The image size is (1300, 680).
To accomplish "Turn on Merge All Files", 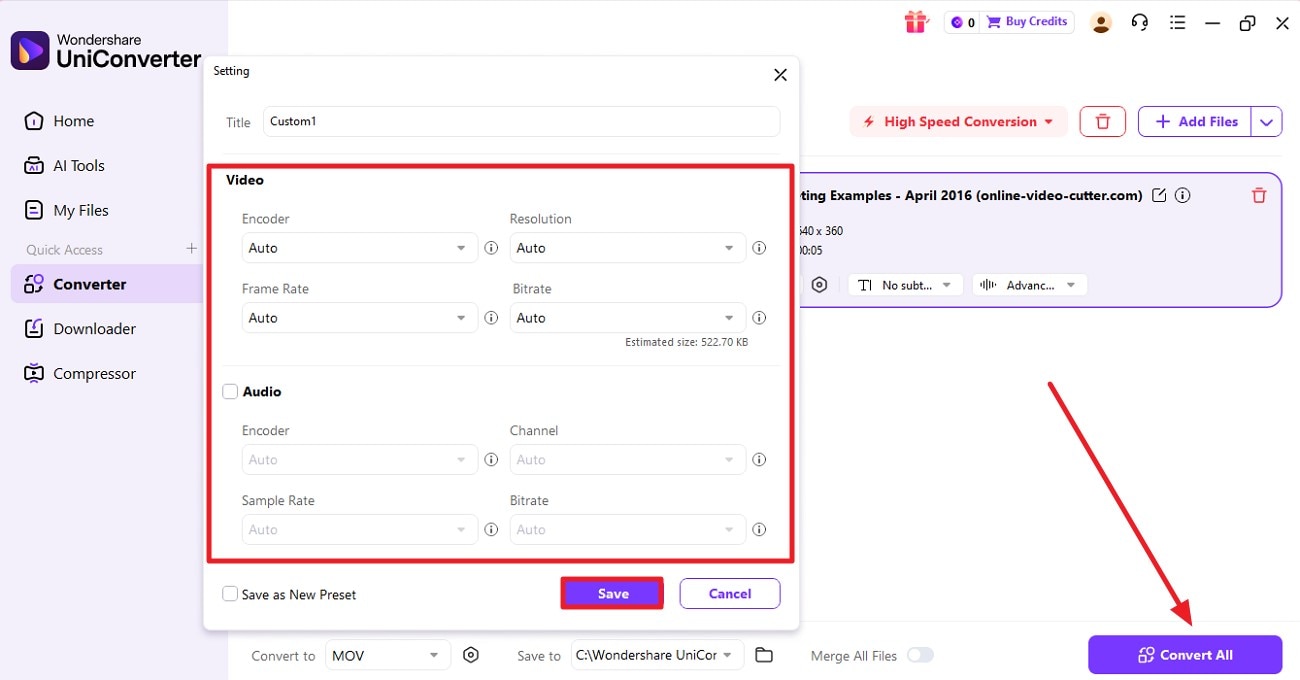I will point(920,655).
